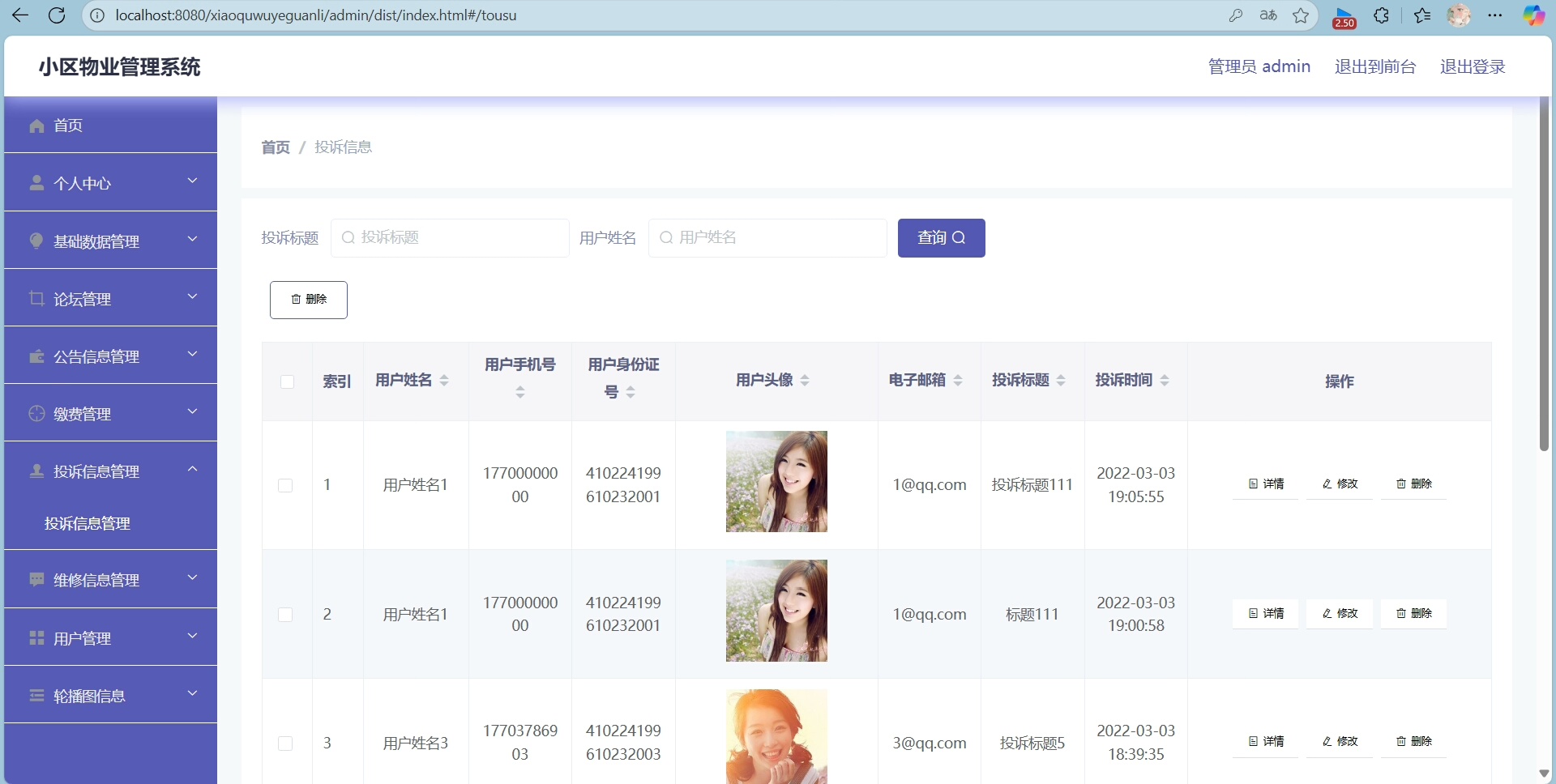Click the home icon beside 首页 in sidebar
The height and width of the screenshot is (784, 1556).
pyautogui.click(x=36, y=126)
